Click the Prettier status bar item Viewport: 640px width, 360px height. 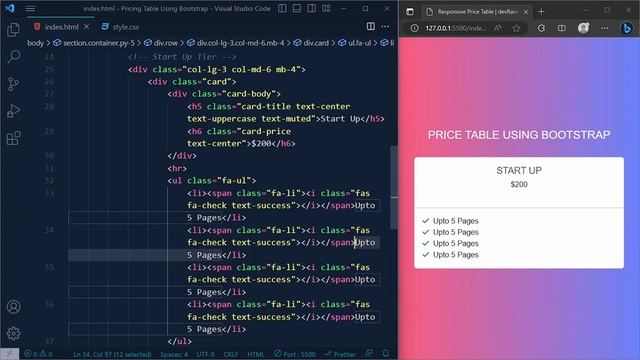(340, 354)
